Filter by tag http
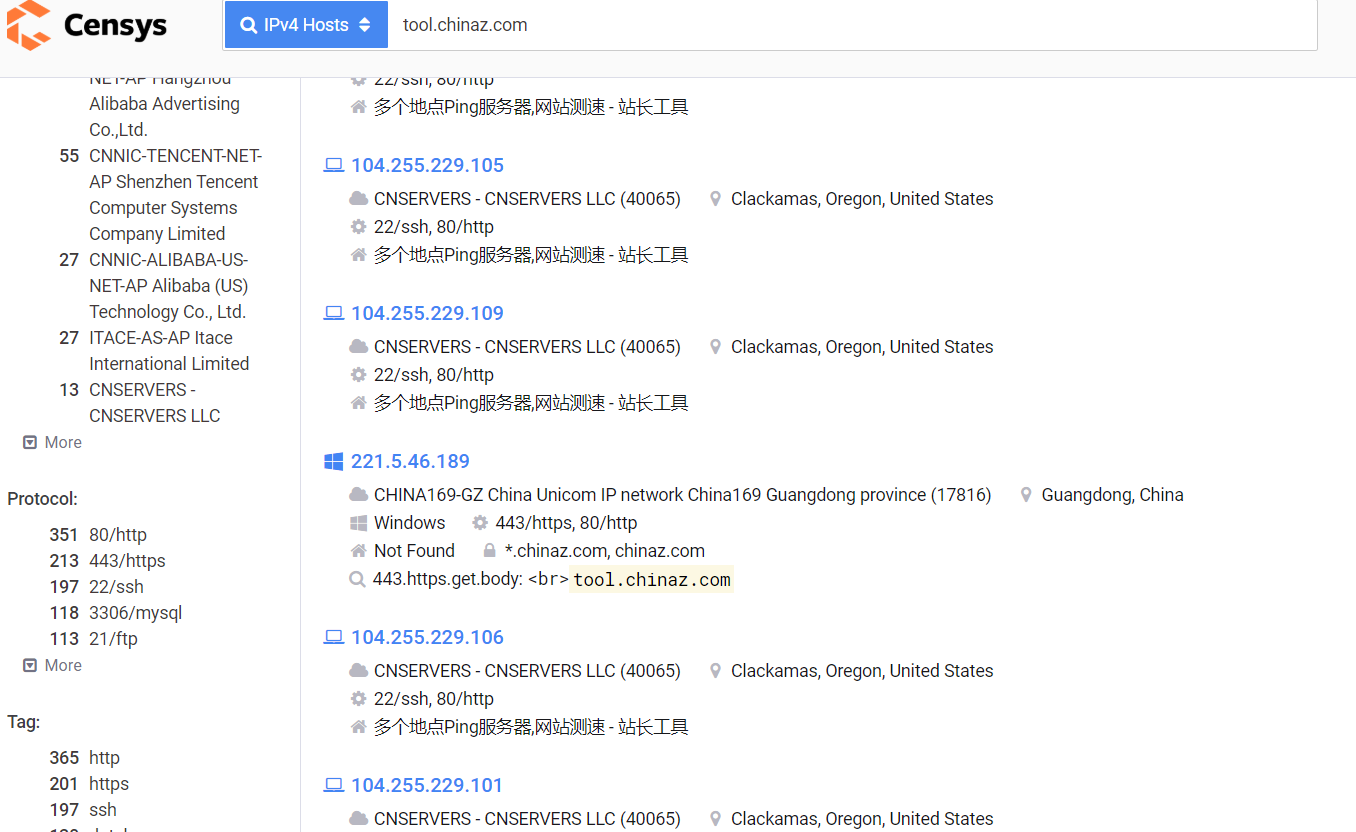The height and width of the screenshot is (832, 1356). tap(104, 758)
